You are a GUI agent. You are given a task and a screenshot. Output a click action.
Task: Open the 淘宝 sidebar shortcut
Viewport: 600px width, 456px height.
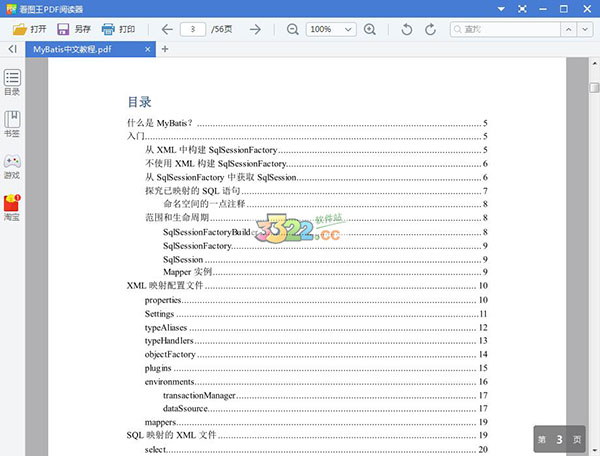[12, 208]
